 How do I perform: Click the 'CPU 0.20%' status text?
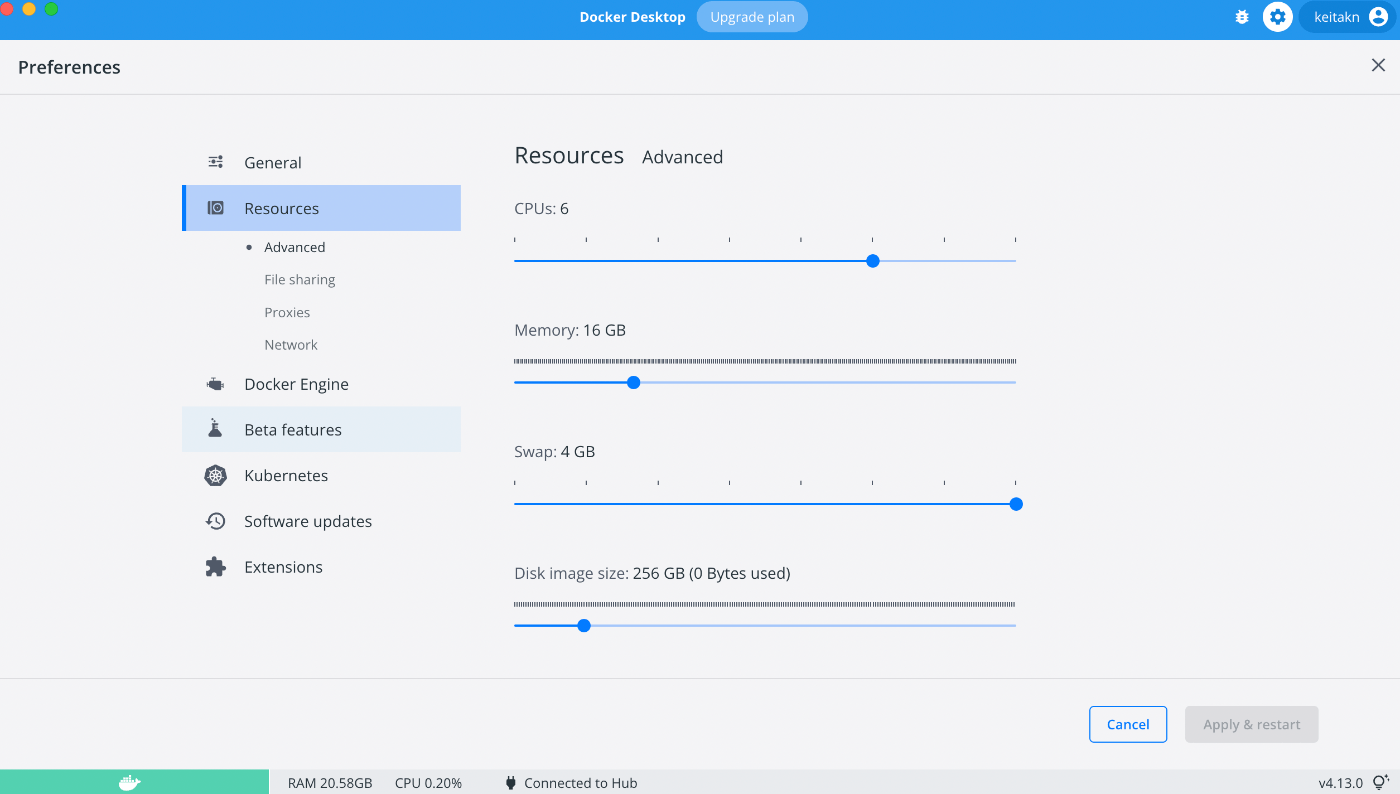(428, 783)
